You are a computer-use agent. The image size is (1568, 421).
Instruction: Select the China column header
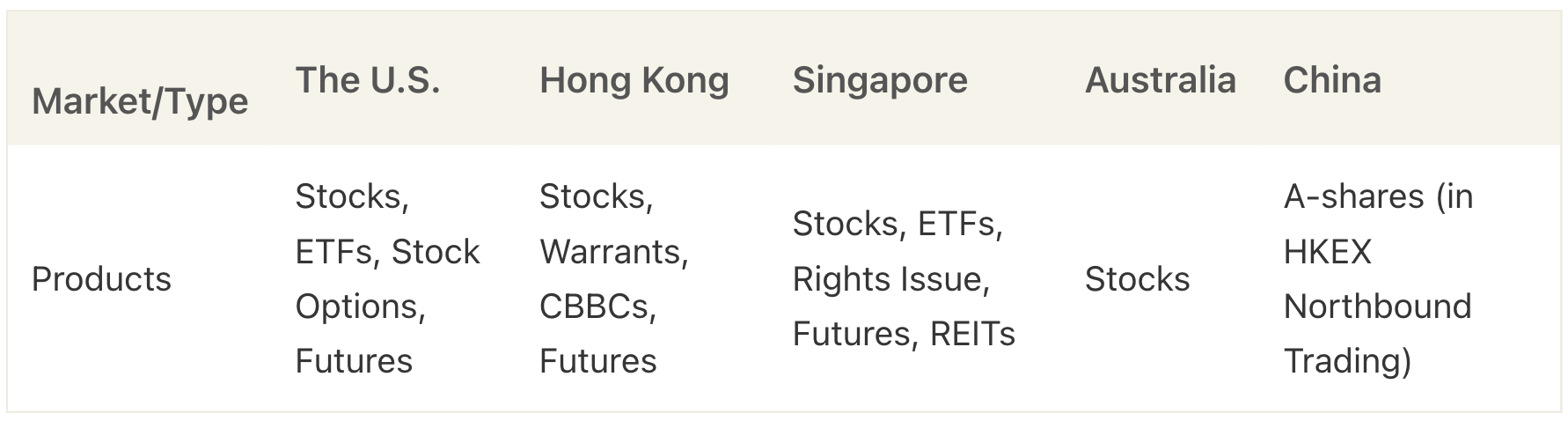point(1332,80)
